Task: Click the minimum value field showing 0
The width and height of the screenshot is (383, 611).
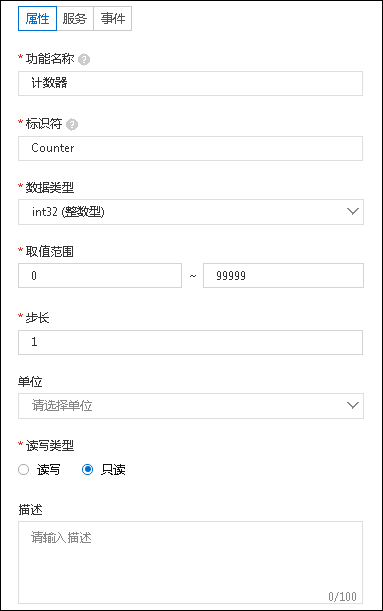Action: [x=100, y=275]
